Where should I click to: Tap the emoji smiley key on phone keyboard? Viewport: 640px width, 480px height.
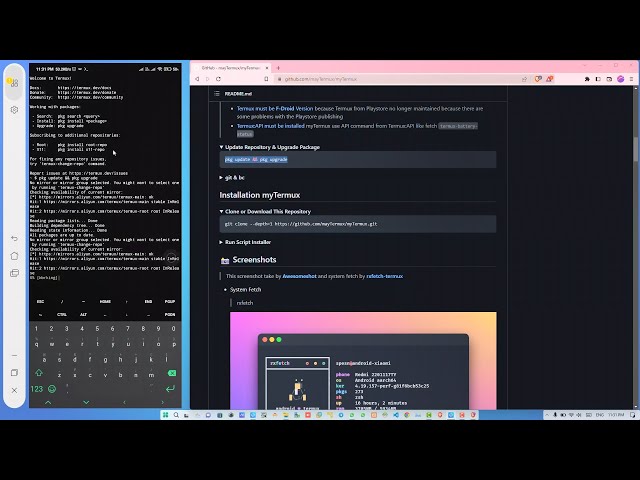pos(52,389)
